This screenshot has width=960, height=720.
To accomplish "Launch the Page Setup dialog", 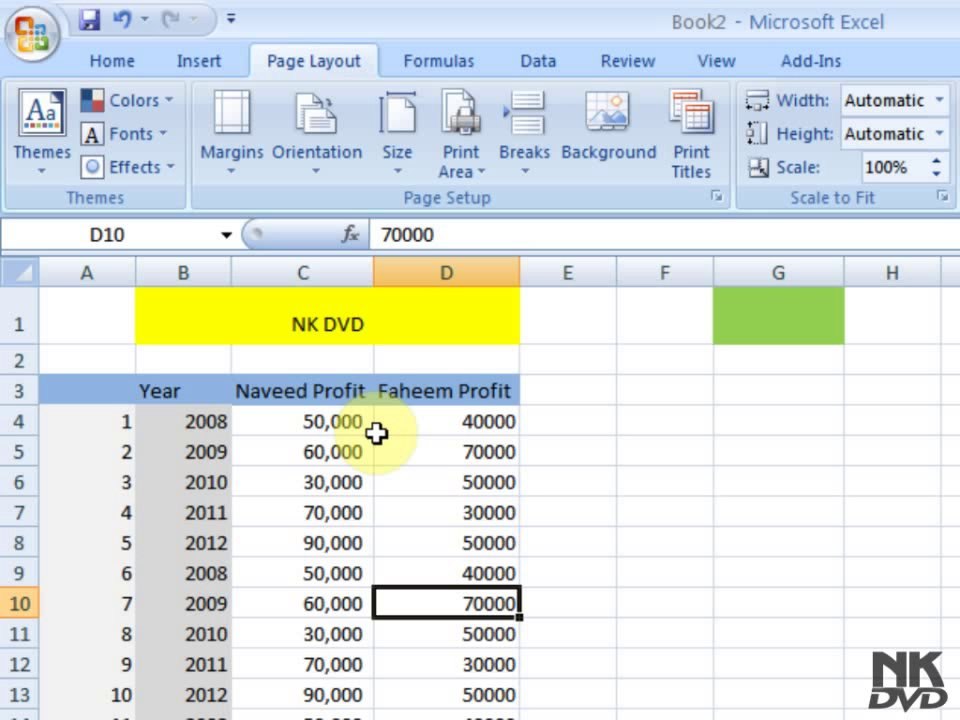I will point(716,197).
